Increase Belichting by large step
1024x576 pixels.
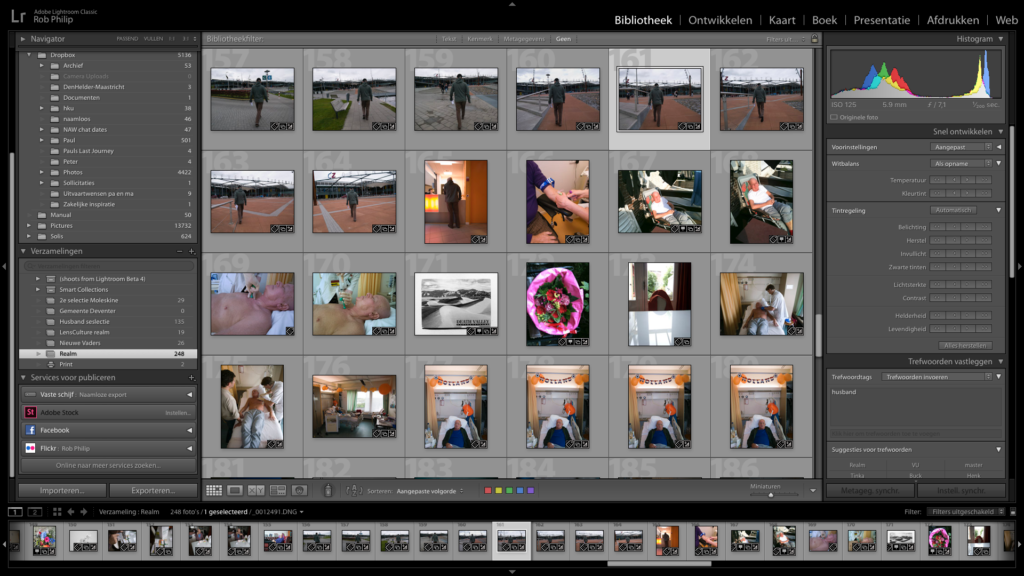[984, 227]
